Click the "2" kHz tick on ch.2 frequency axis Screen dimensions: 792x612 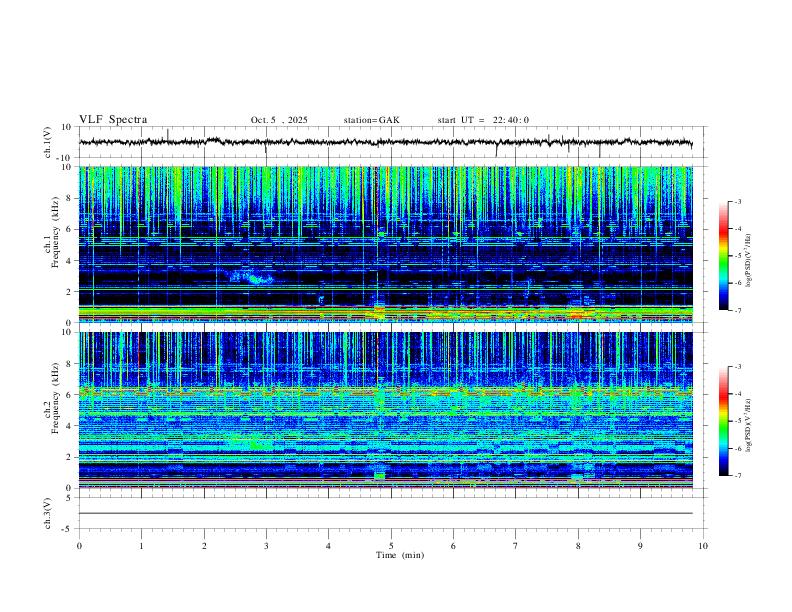pyautogui.click(x=68, y=457)
